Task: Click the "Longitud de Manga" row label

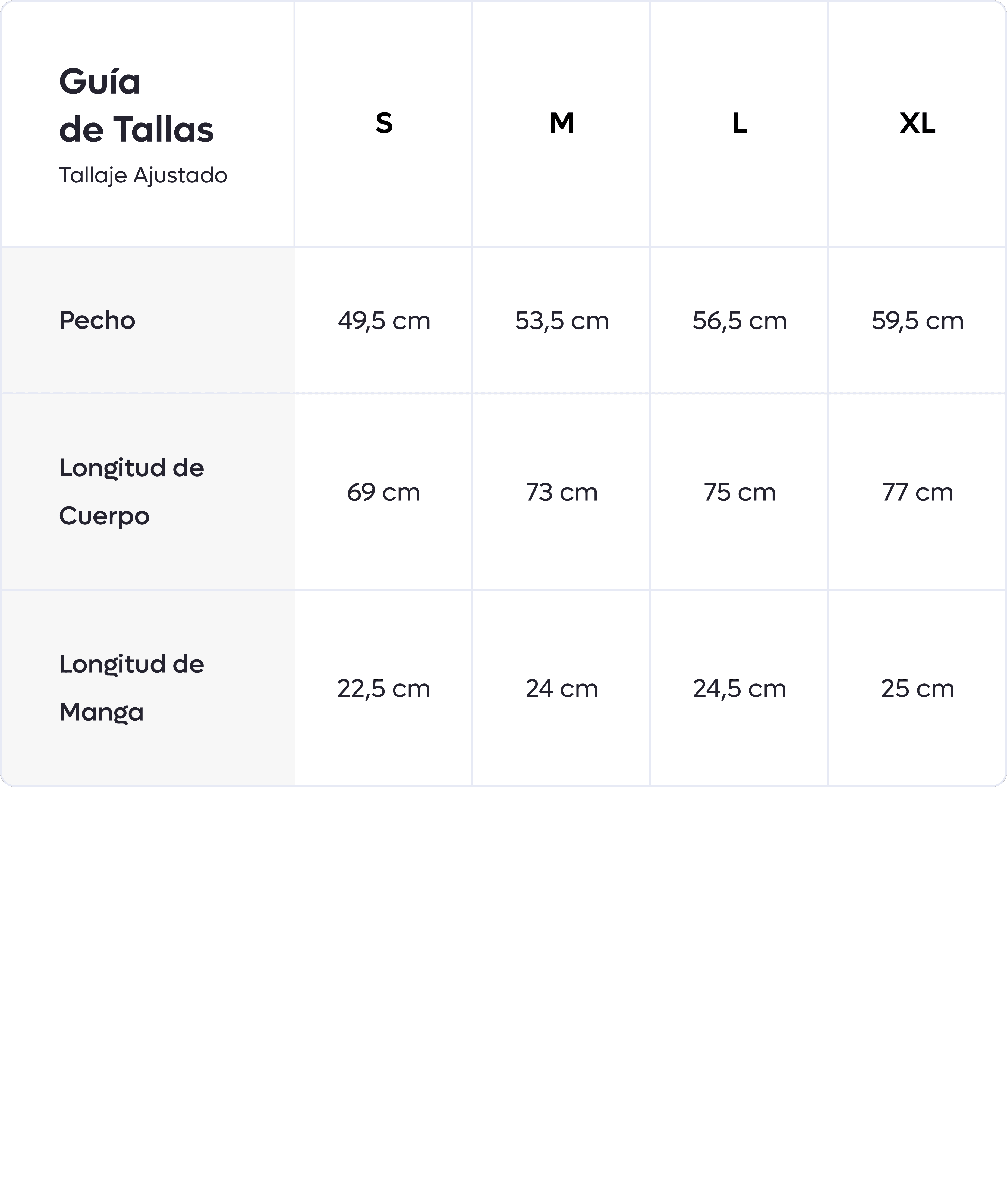Action: 131,688
